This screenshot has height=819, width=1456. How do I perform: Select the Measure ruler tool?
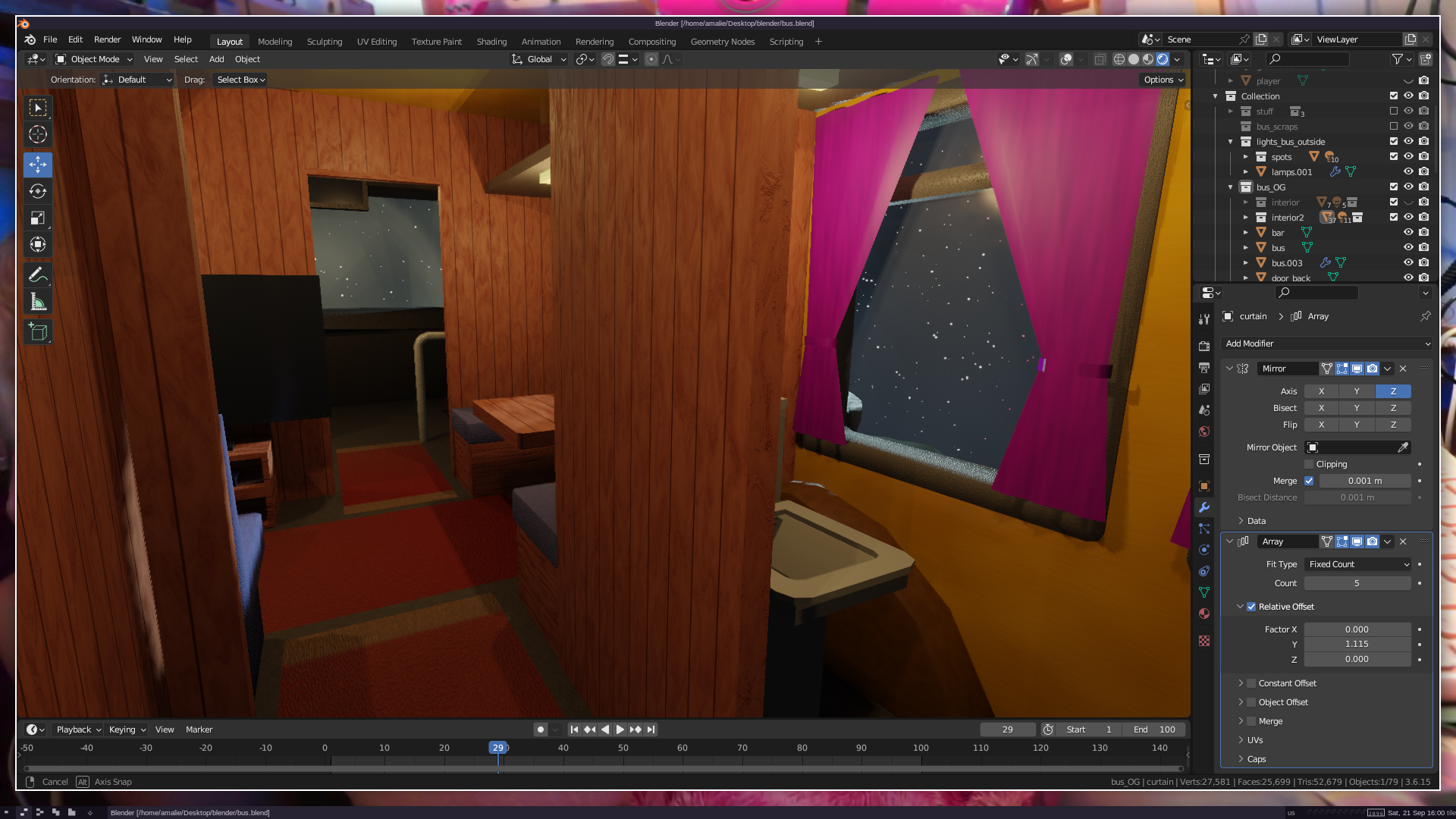[x=38, y=302]
